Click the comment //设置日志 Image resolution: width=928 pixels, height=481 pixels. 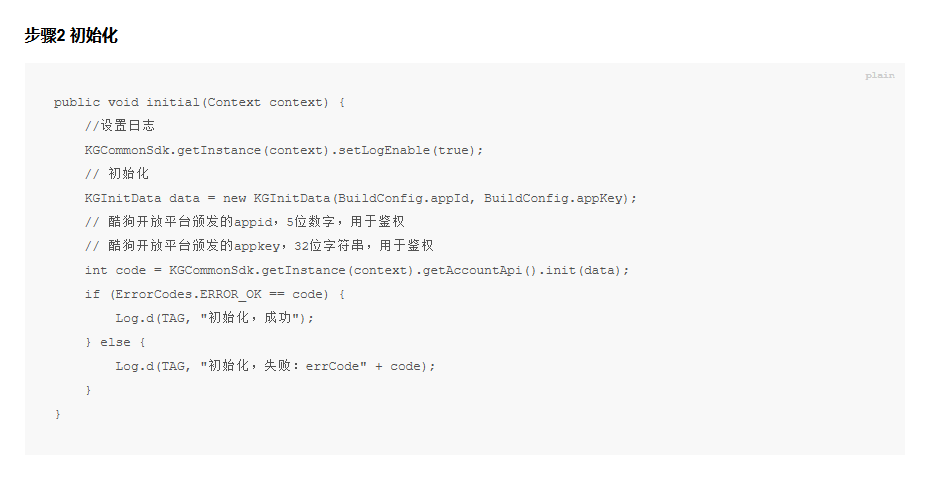[x=120, y=125]
